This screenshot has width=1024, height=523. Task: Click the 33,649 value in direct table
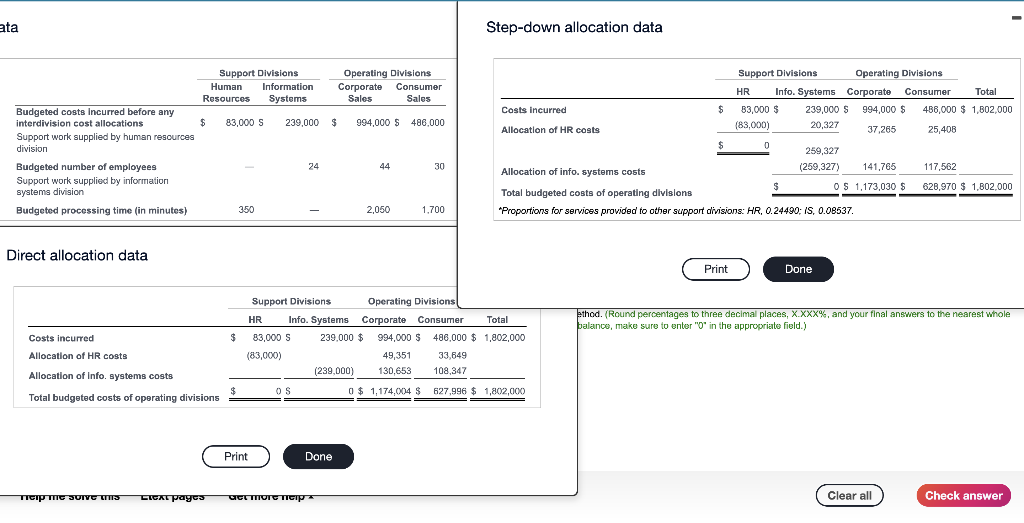pyautogui.click(x=452, y=356)
